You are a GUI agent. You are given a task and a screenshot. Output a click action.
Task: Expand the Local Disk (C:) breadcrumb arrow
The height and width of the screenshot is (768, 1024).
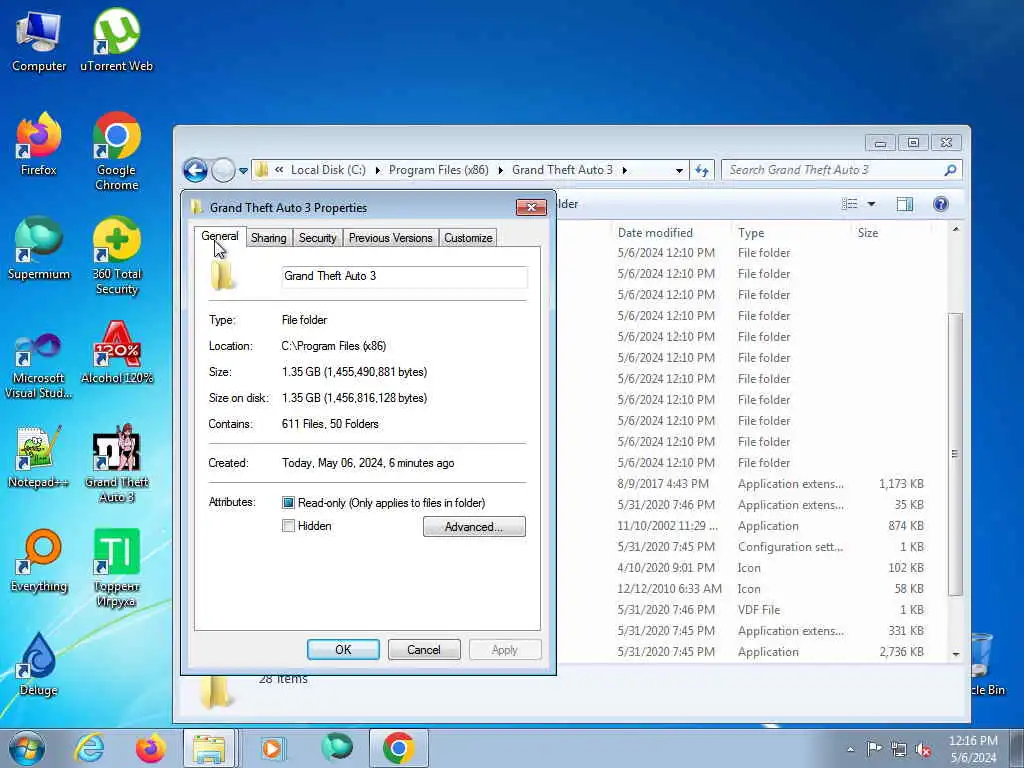[377, 170]
